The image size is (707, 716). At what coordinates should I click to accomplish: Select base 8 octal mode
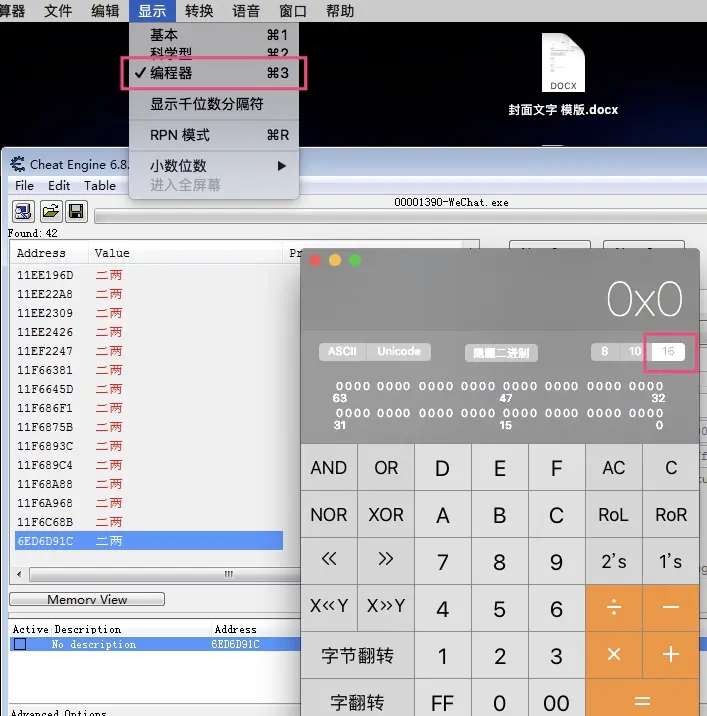coord(605,352)
